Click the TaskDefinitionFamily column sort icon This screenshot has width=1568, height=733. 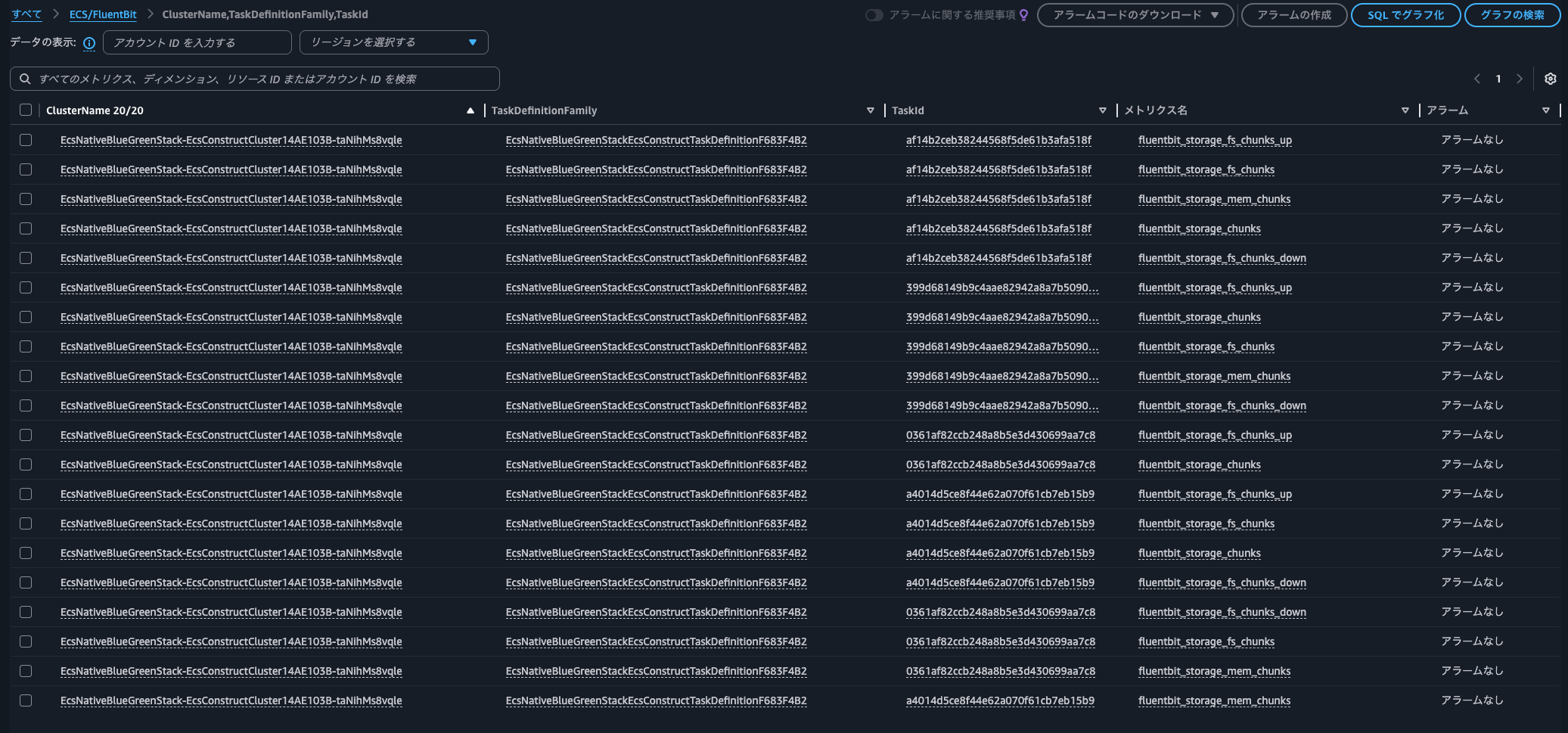pos(870,110)
